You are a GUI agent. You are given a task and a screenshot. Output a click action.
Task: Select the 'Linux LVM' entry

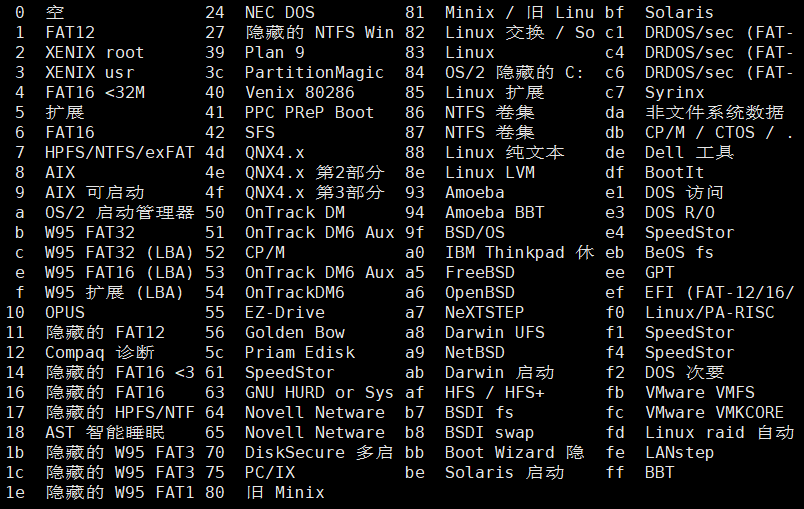(490, 172)
